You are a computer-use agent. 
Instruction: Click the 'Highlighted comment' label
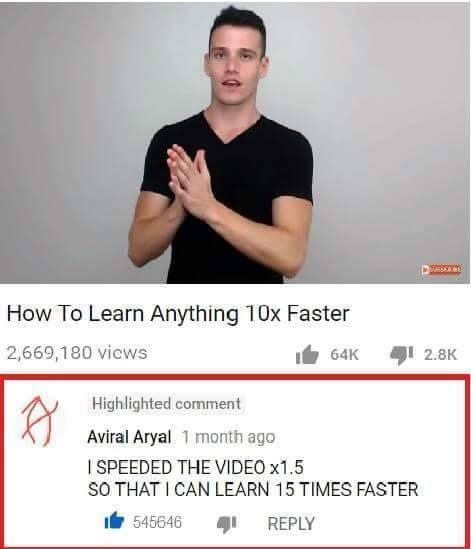click(x=166, y=404)
